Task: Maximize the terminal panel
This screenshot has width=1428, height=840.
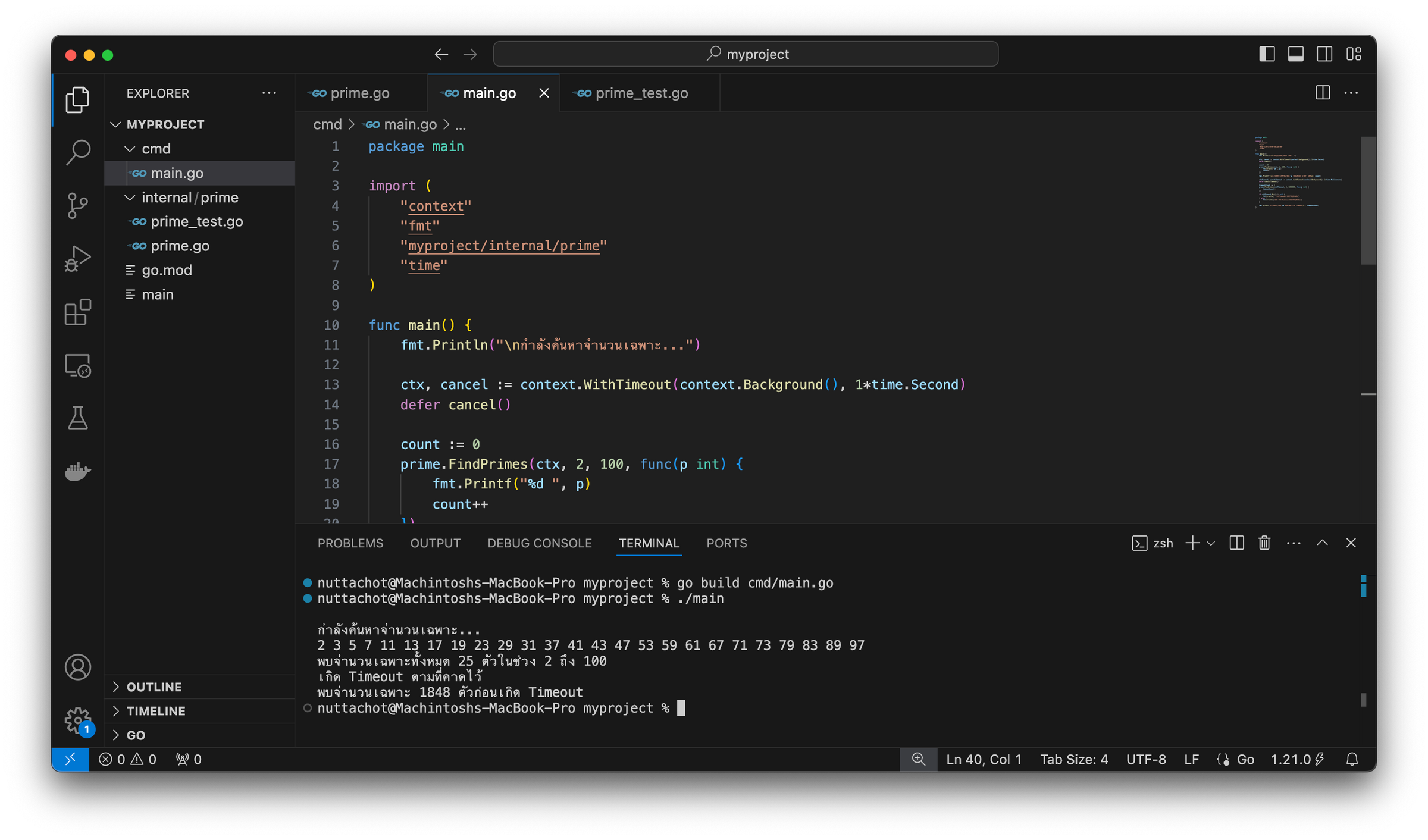Action: coord(1322,543)
